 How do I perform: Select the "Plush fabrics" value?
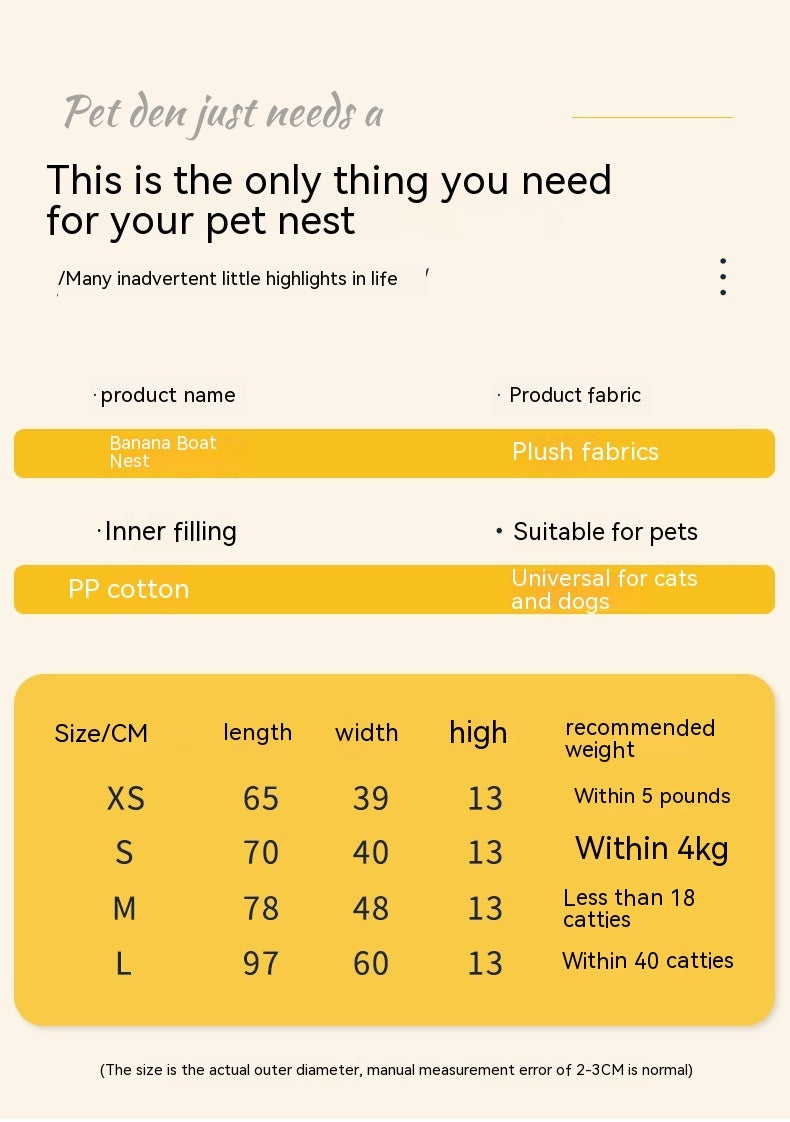coord(585,452)
